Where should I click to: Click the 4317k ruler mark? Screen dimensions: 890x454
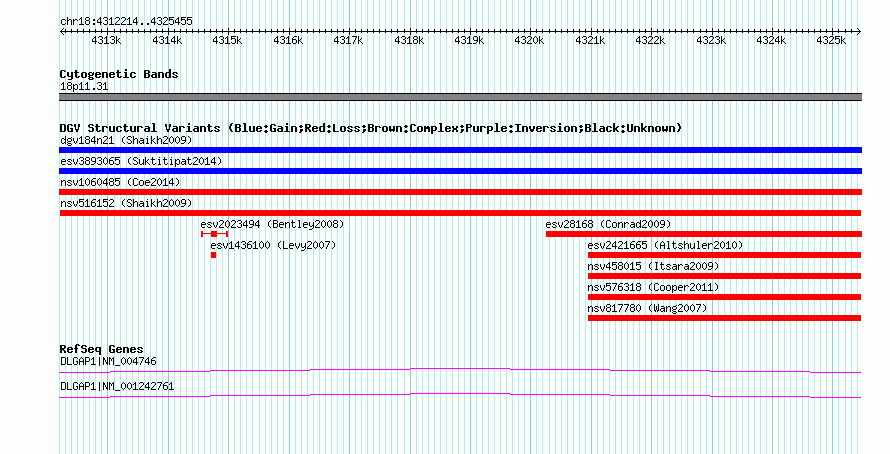(348, 40)
